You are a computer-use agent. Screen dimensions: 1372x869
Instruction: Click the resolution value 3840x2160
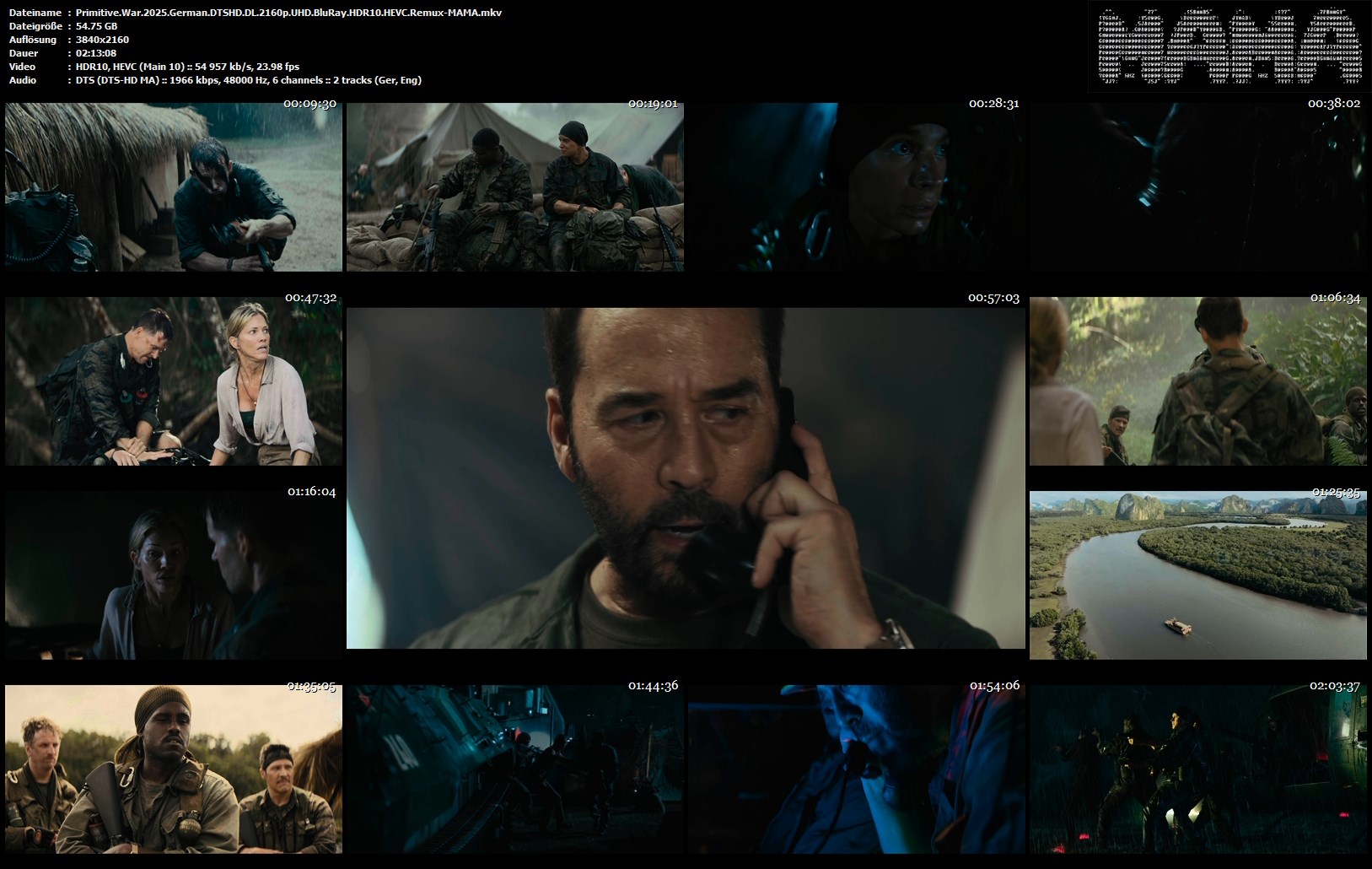[x=102, y=40]
